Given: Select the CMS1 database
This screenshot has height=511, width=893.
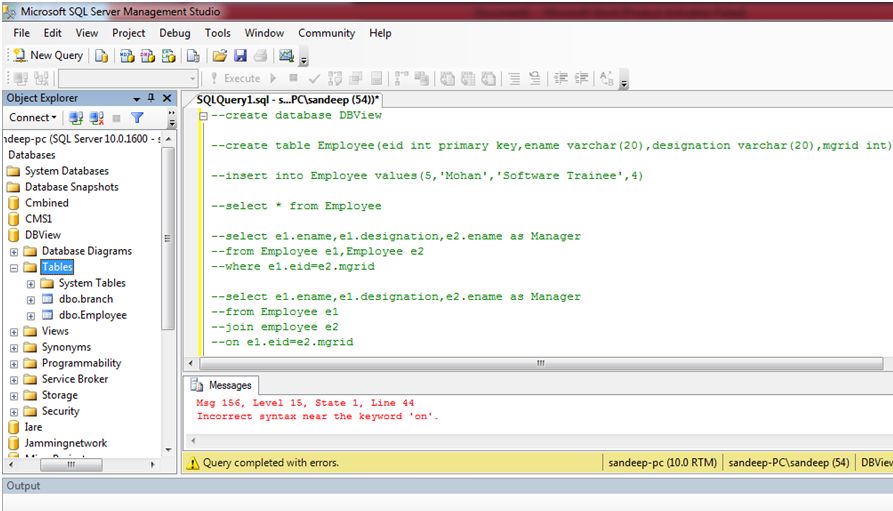Looking at the screenshot, I should pos(38,219).
